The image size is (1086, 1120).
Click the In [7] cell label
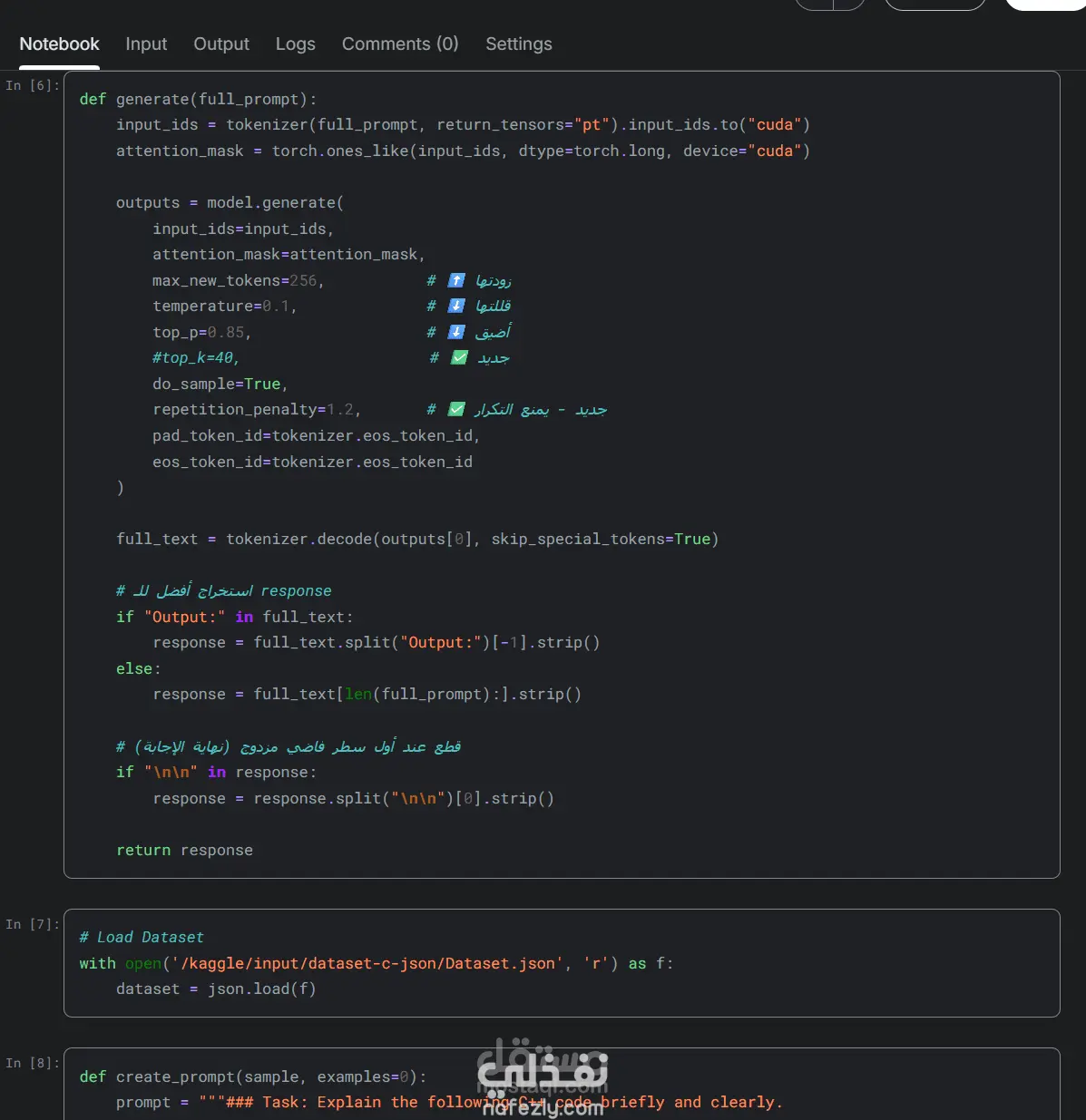tap(33, 924)
